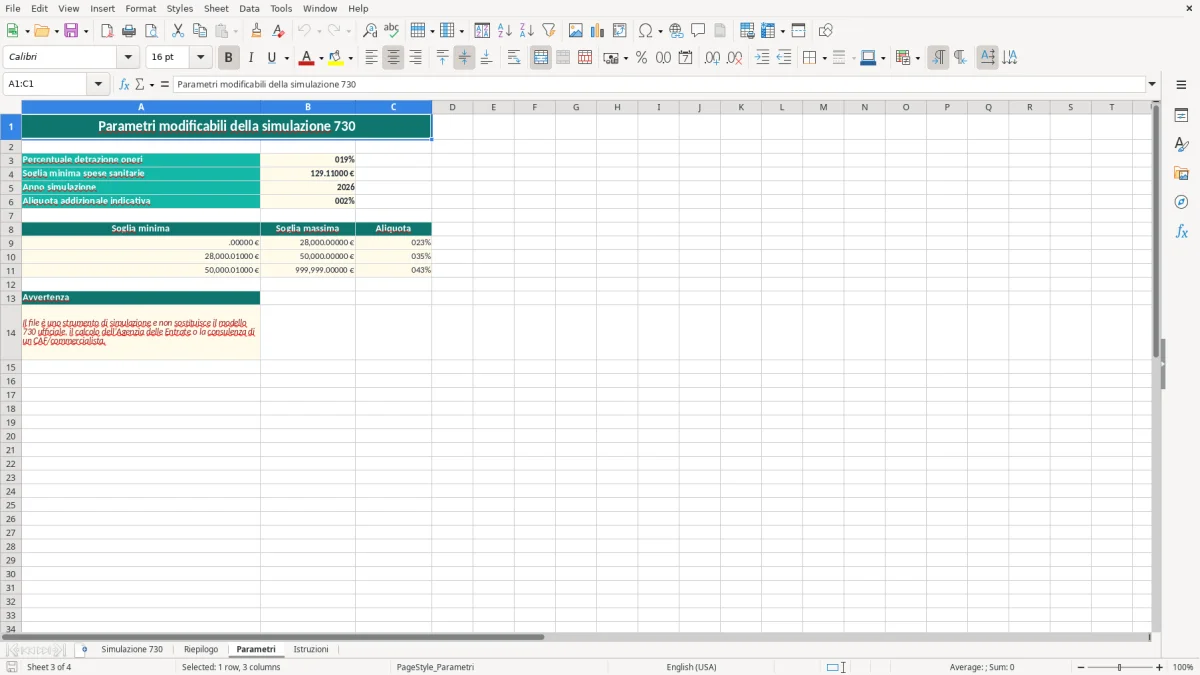Apply the red font color swatch
1200x675 pixels.
point(308,58)
